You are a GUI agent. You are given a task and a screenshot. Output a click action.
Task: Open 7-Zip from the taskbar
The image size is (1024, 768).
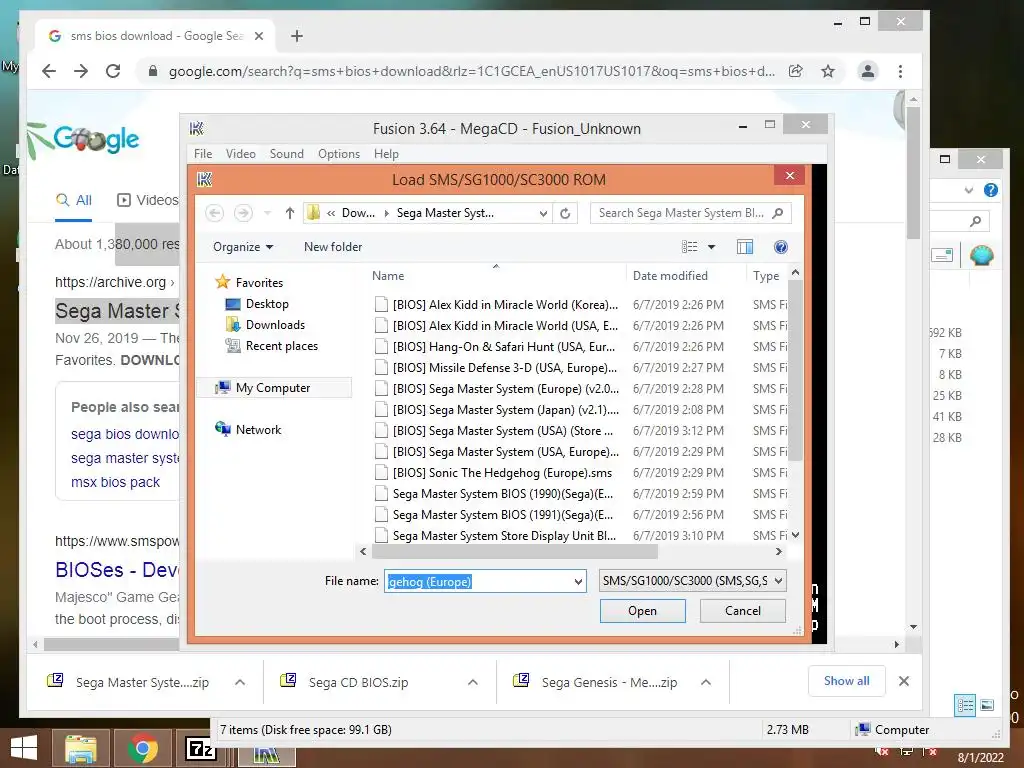[201, 748]
